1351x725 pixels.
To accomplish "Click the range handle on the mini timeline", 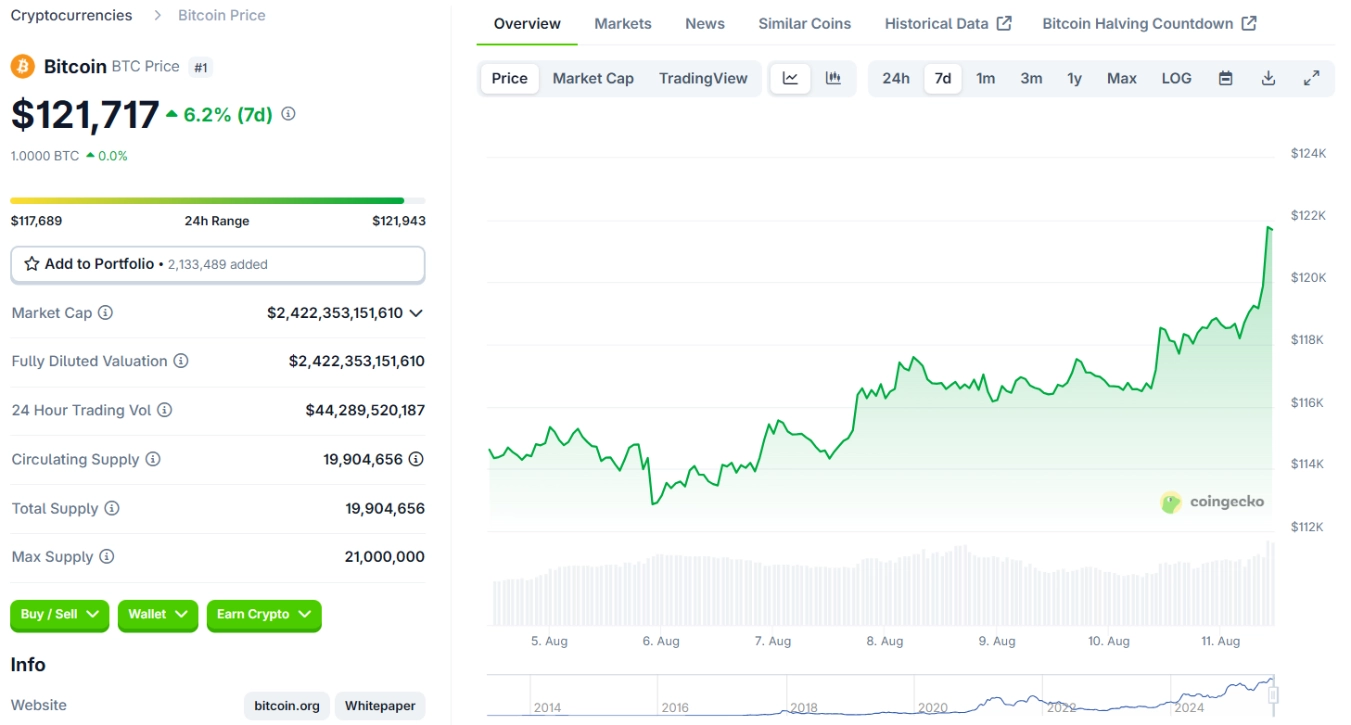I will click(1273, 695).
